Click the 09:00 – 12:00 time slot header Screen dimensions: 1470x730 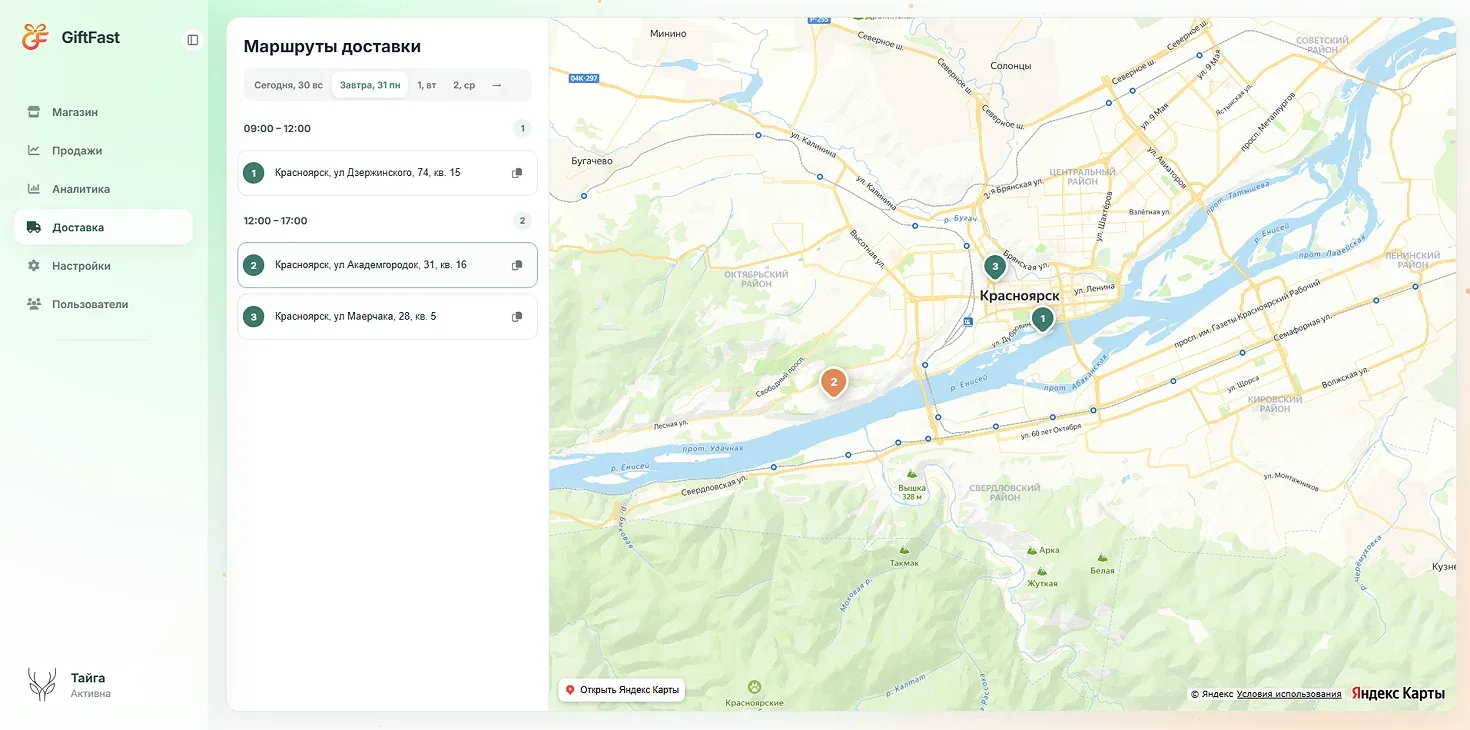coord(277,128)
